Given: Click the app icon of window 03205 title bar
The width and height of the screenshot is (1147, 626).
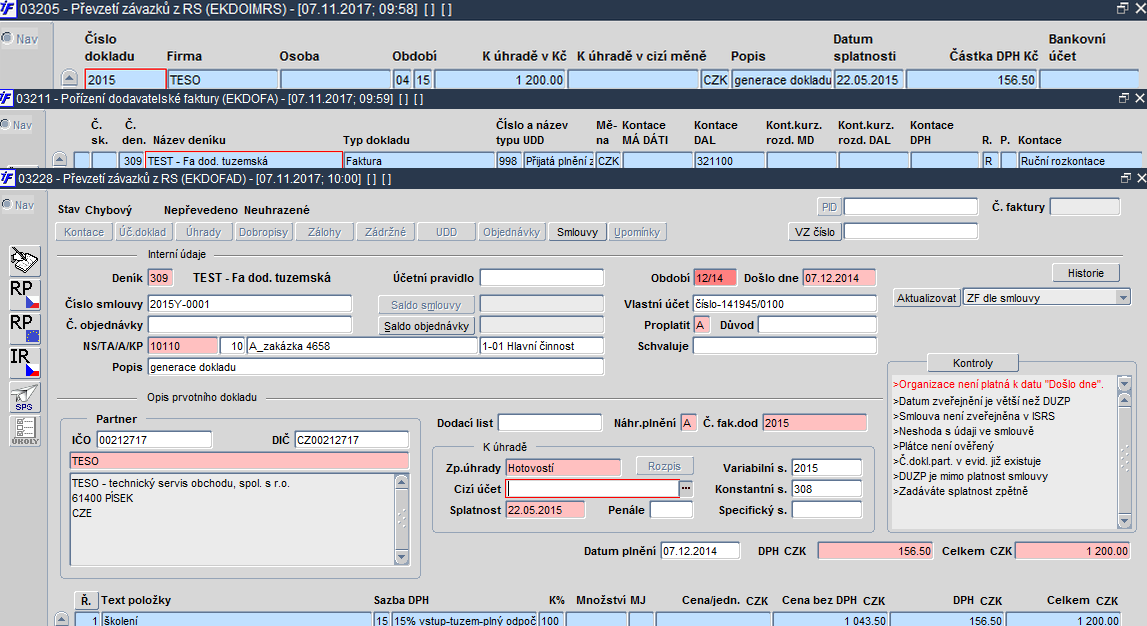Looking at the screenshot, I should (x=8, y=9).
